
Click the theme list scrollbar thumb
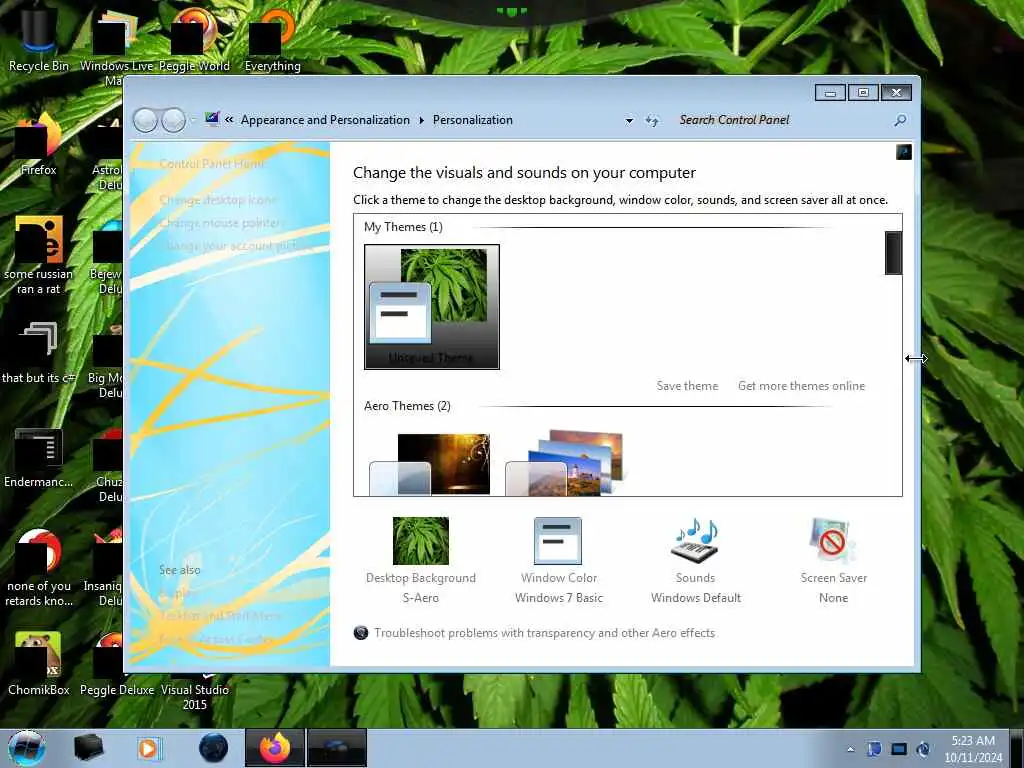coord(893,253)
